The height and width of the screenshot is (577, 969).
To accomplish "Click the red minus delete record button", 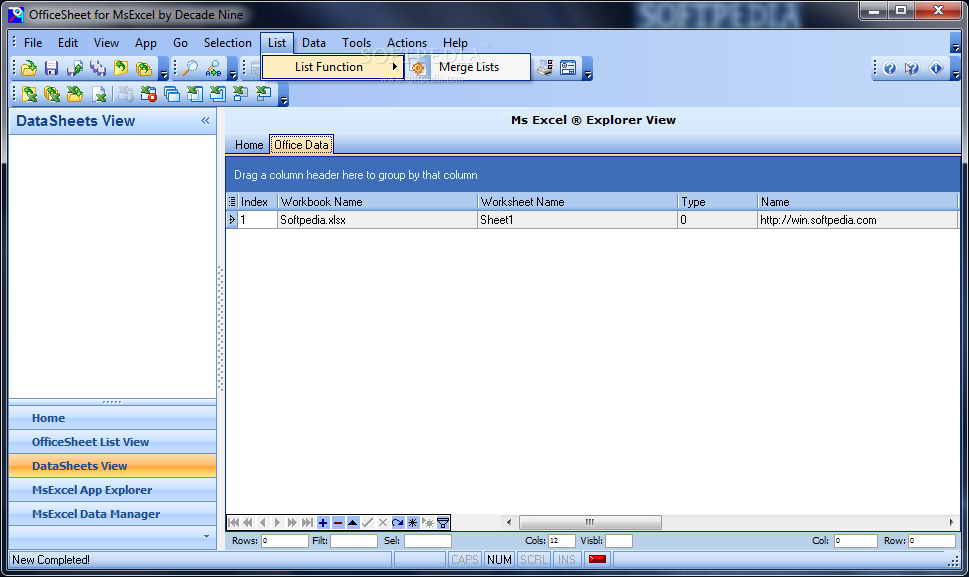I will [x=337, y=523].
